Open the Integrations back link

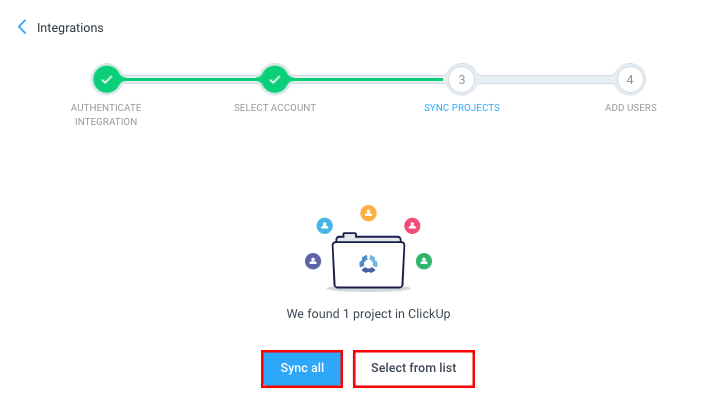(70, 28)
